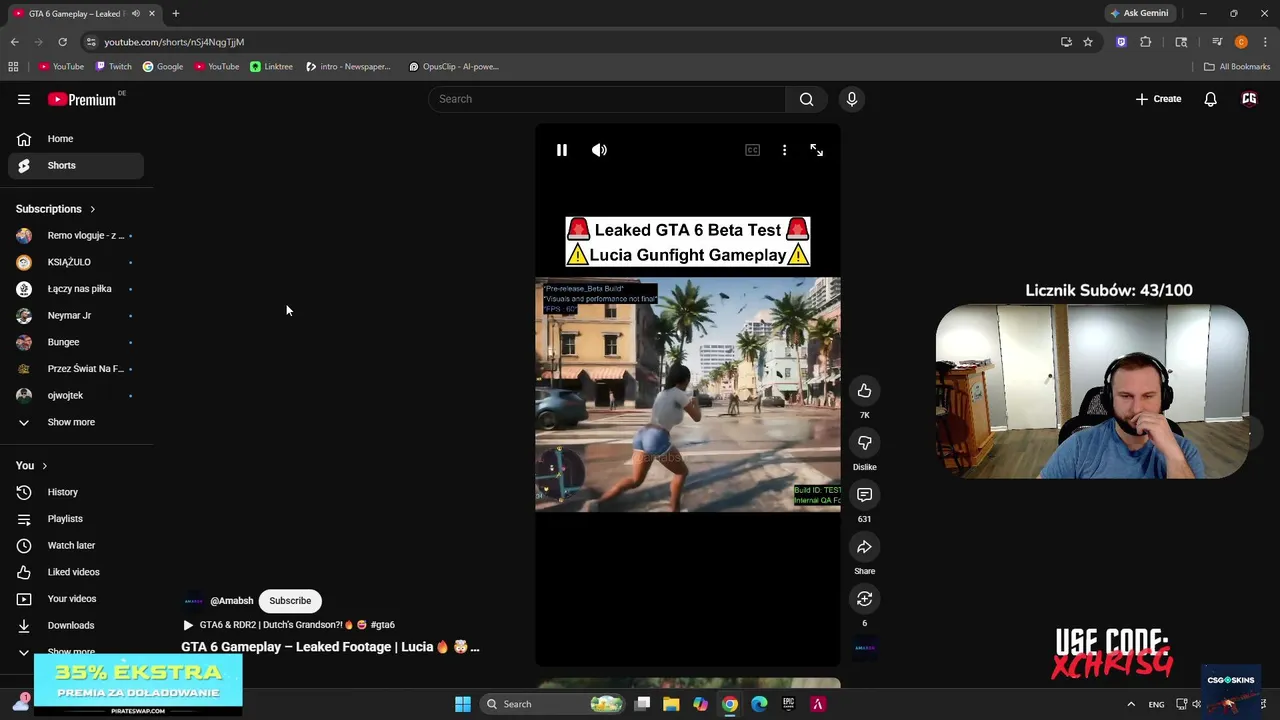1280x720 pixels.
Task: Pause the Shorts video
Action: pyautogui.click(x=562, y=150)
